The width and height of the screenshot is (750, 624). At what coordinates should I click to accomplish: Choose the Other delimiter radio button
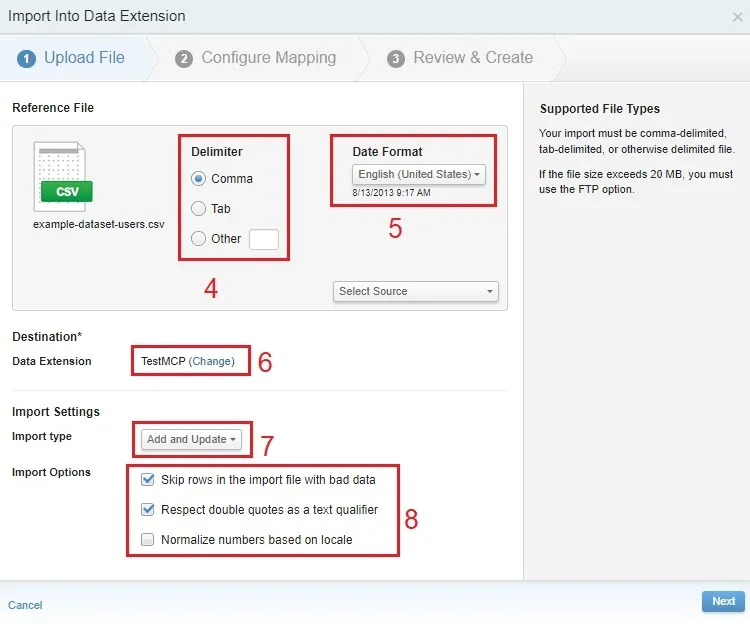click(199, 239)
